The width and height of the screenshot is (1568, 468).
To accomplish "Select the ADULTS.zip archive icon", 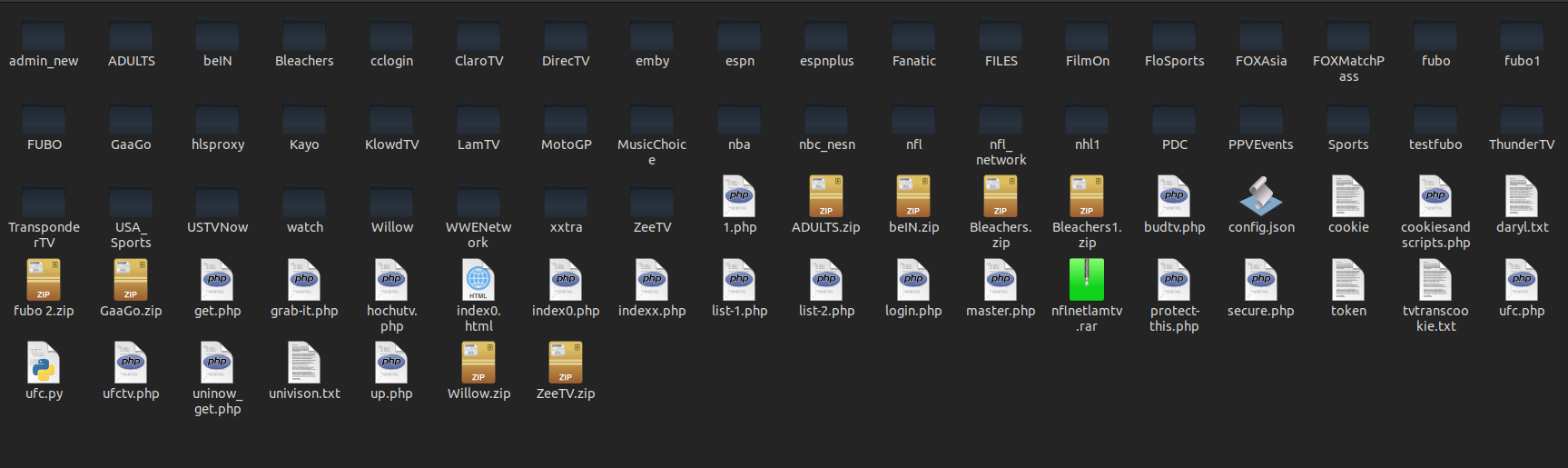I will click(x=826, y=196).
